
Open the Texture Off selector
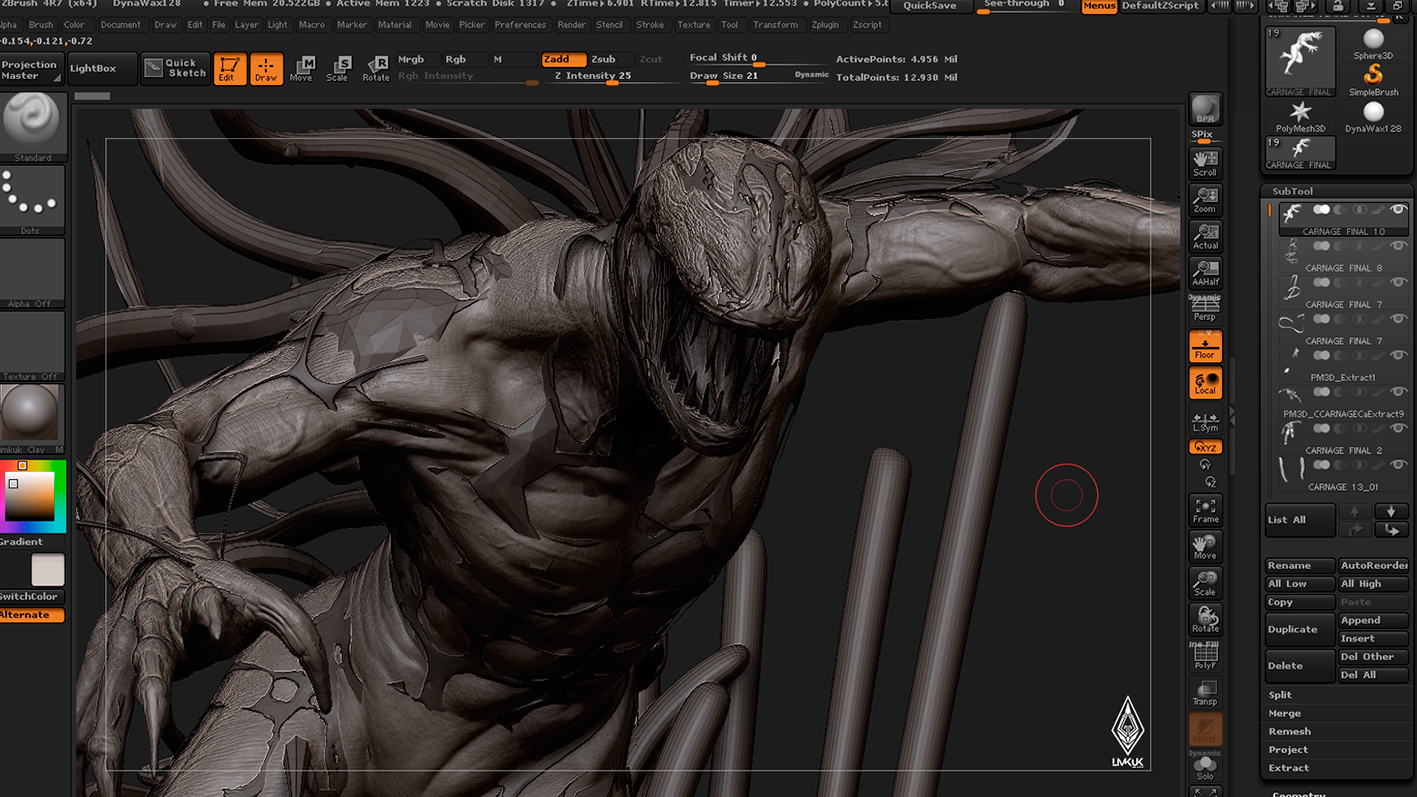32,346
